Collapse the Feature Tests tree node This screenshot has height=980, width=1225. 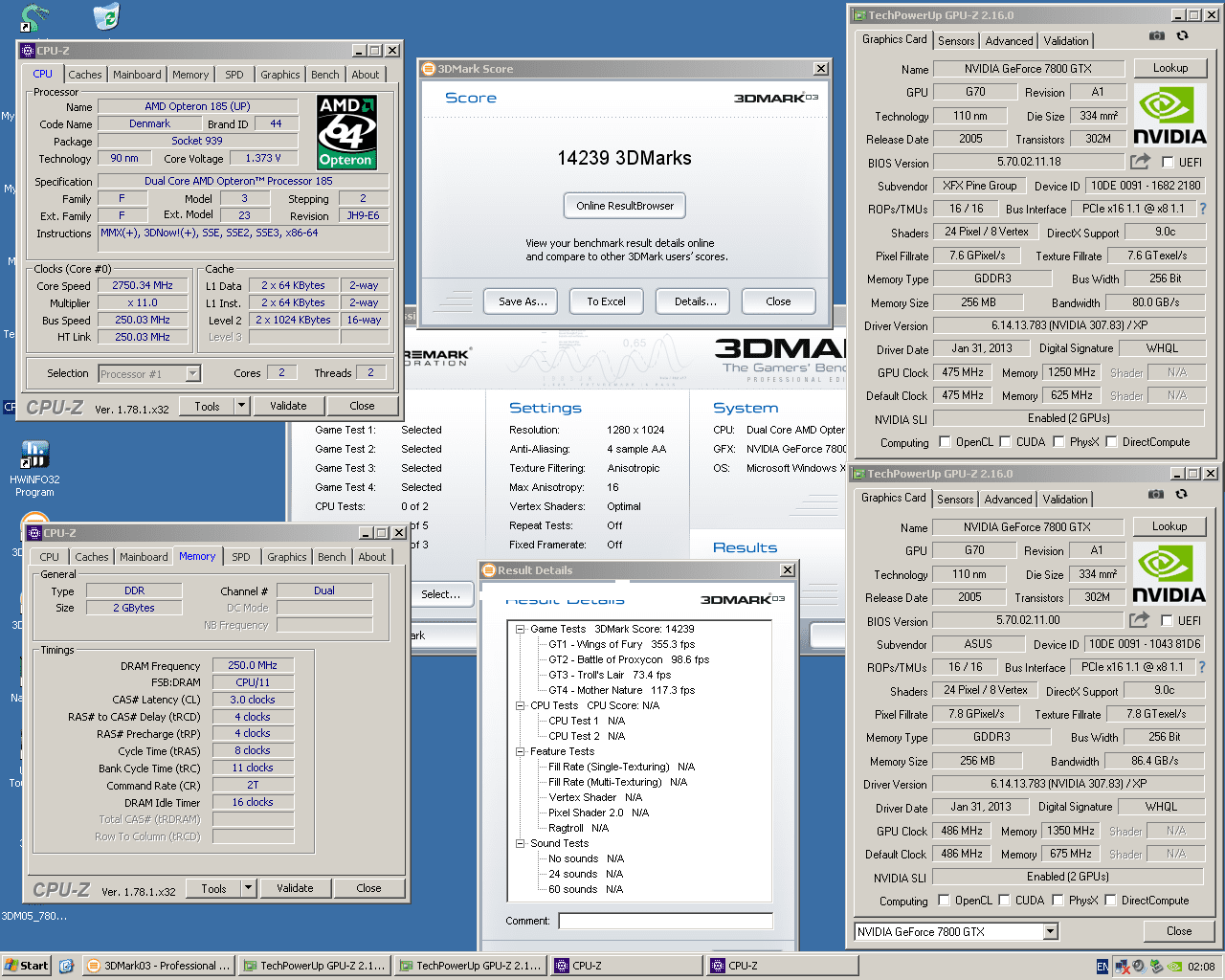pyautogui.click(x=521, y=751)
